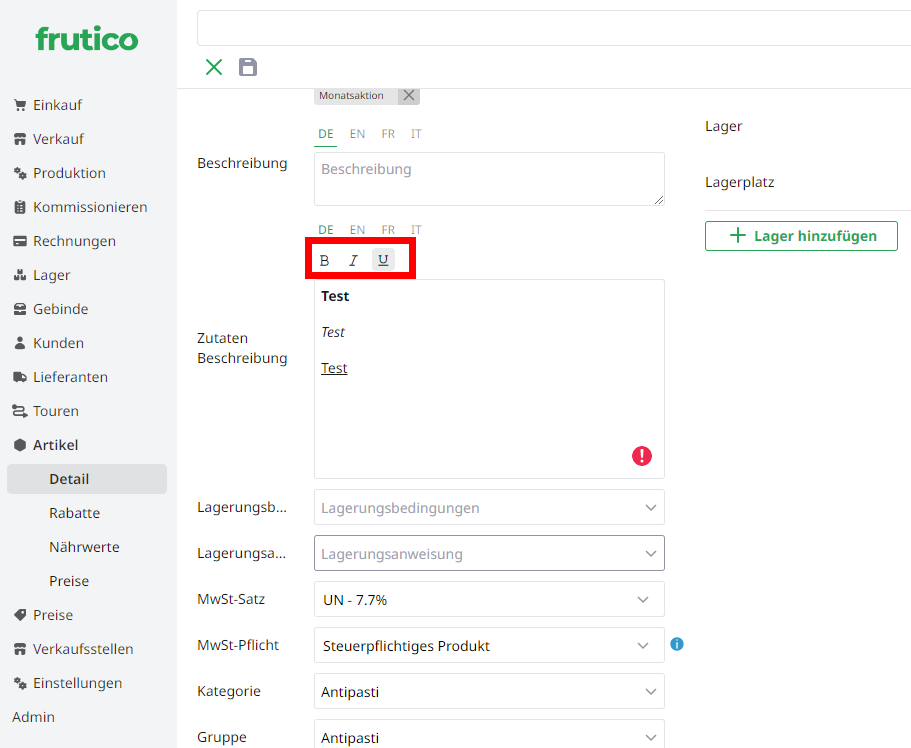The height and width of the screenshot is (748, 911).
Task: Toggle bold formatting in the Zutaten editor
Action: [324, 260]
